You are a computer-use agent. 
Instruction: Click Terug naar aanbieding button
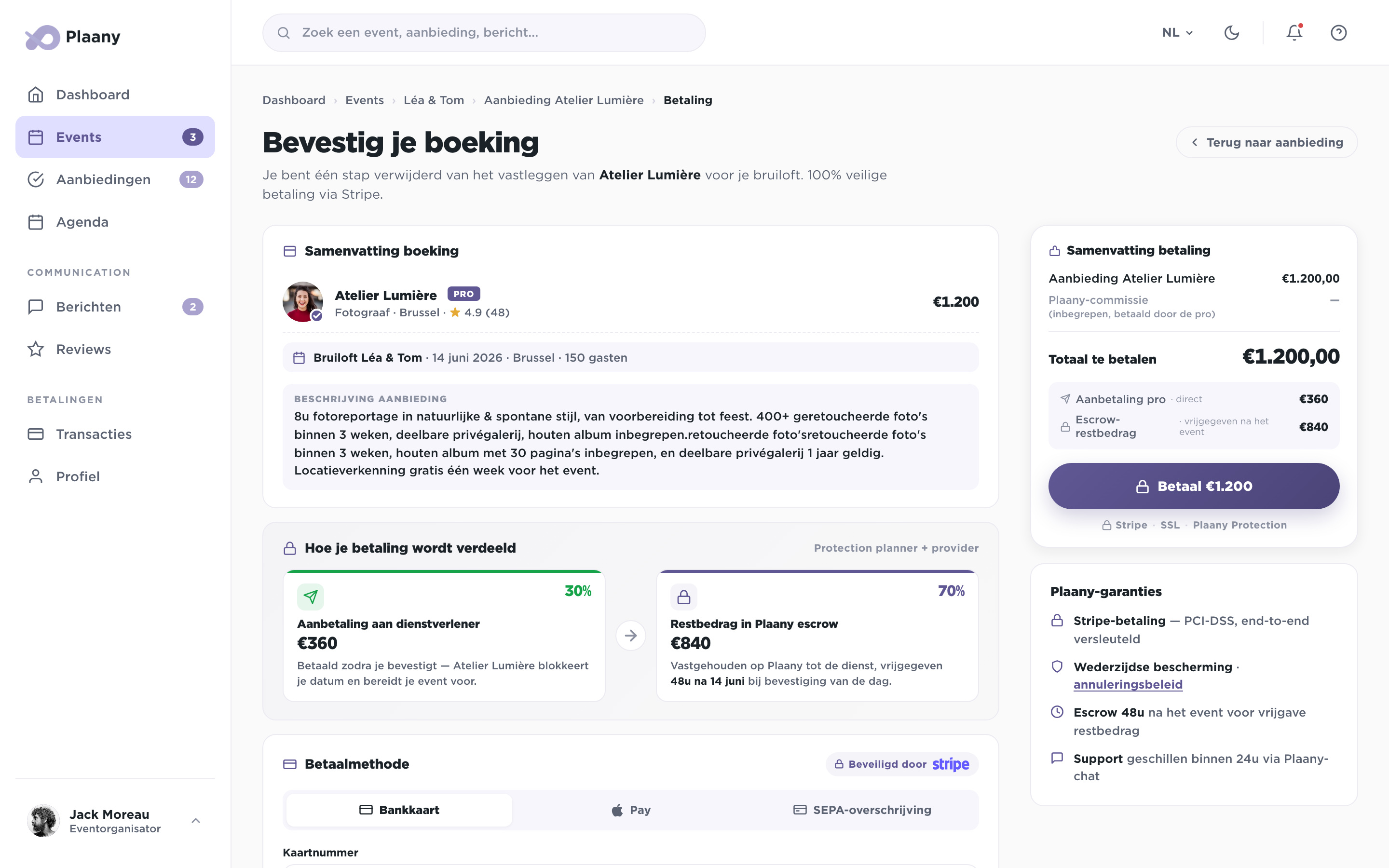(x=1266, y=142)
